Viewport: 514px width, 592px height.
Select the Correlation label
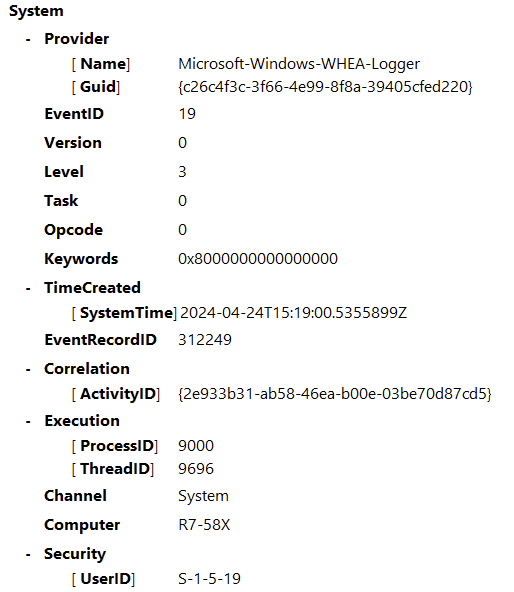[x=87, y=369]
